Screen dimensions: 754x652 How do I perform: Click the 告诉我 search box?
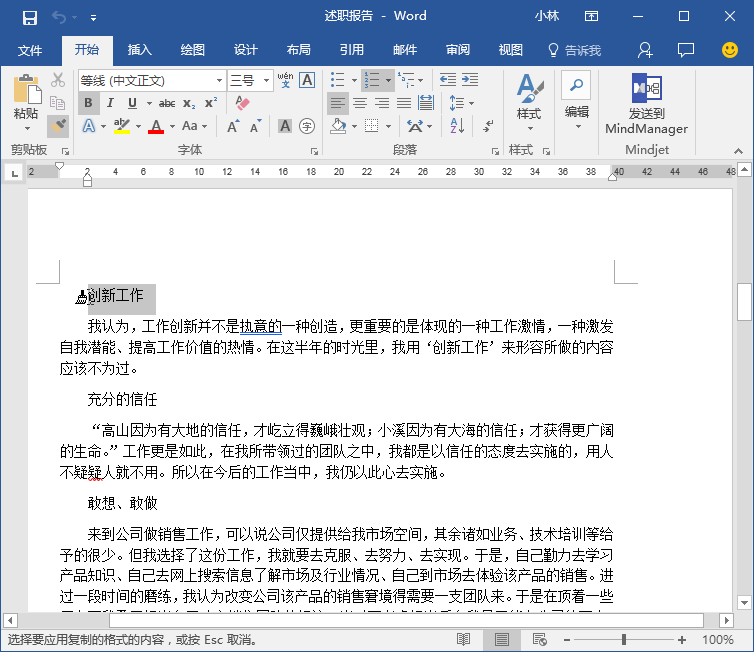tap(575, 50)
